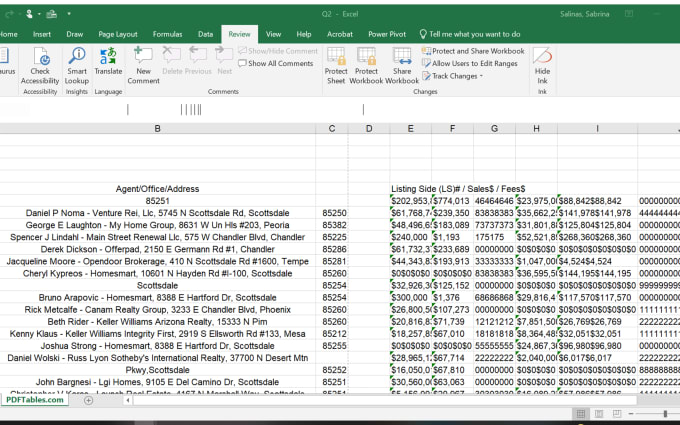
Task: Click the touch/mouse mode icon in quick access toolbar
Action: click(31, 14)
